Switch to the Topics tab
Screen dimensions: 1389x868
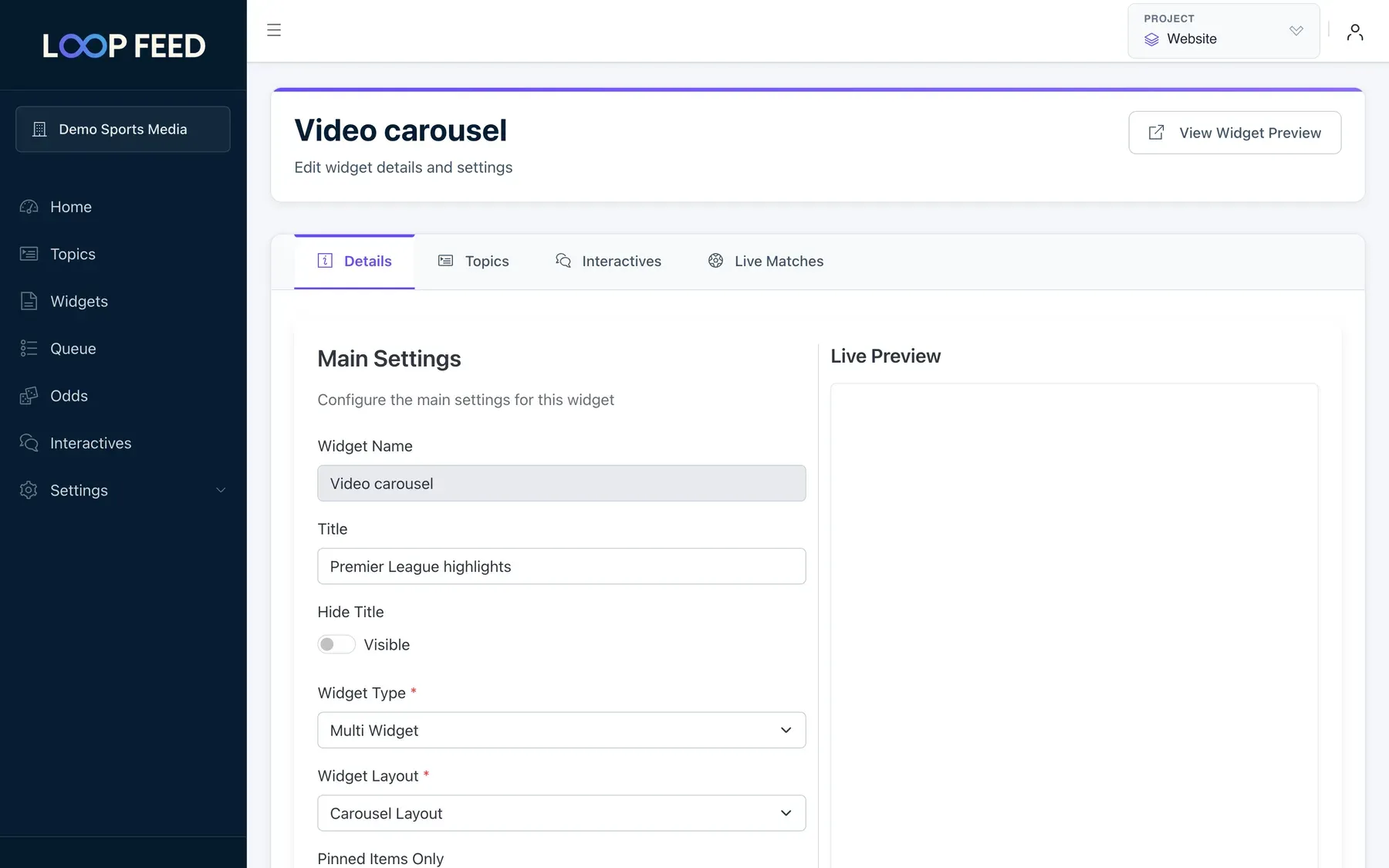(x=474, y=262)
